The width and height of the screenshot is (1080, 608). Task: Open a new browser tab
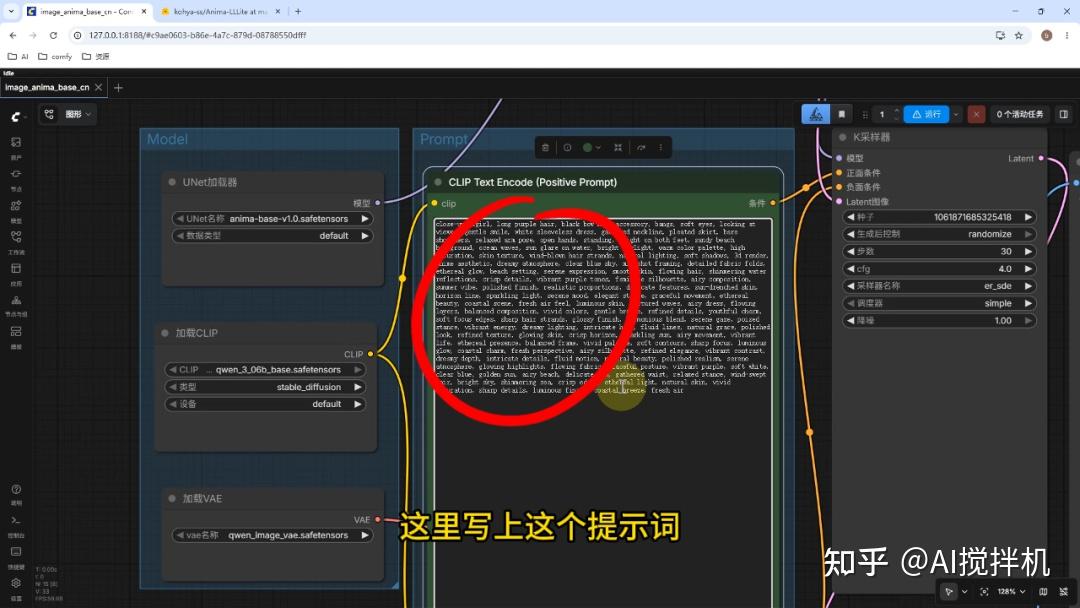pos(298,12)
